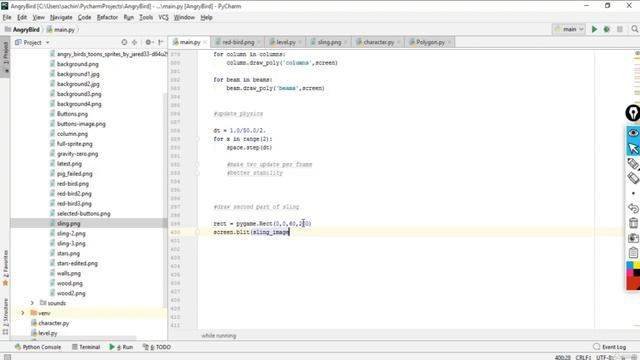Select sling.png in project tree
The height and width of the screenshot is (360, 640).
coord(69,224)
